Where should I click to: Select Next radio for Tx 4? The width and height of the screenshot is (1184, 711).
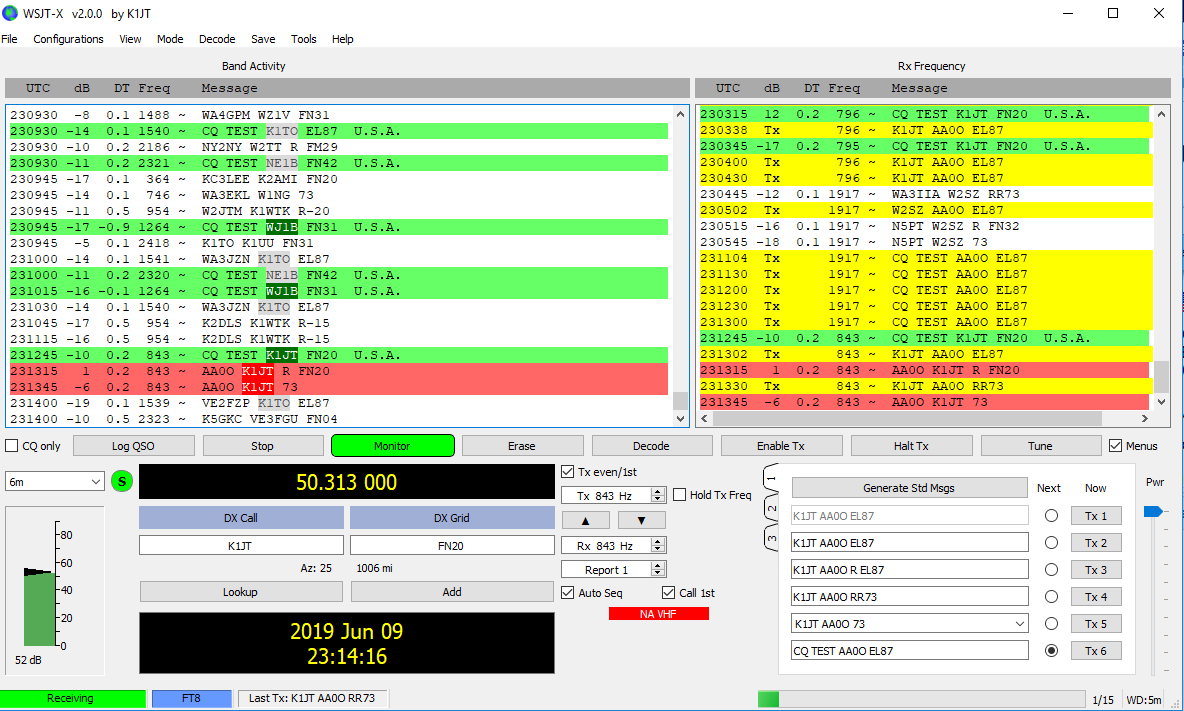coord(1051,597)
